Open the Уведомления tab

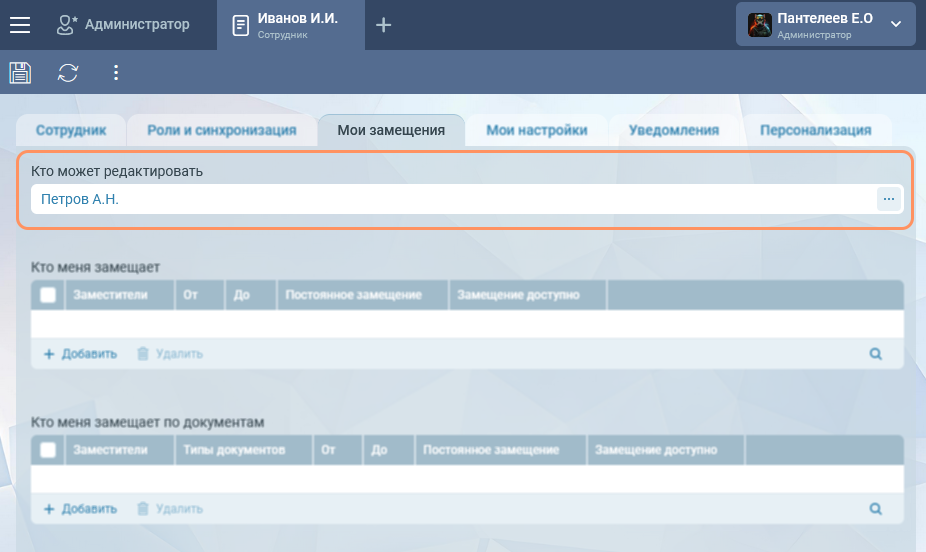tap(674, 130)
